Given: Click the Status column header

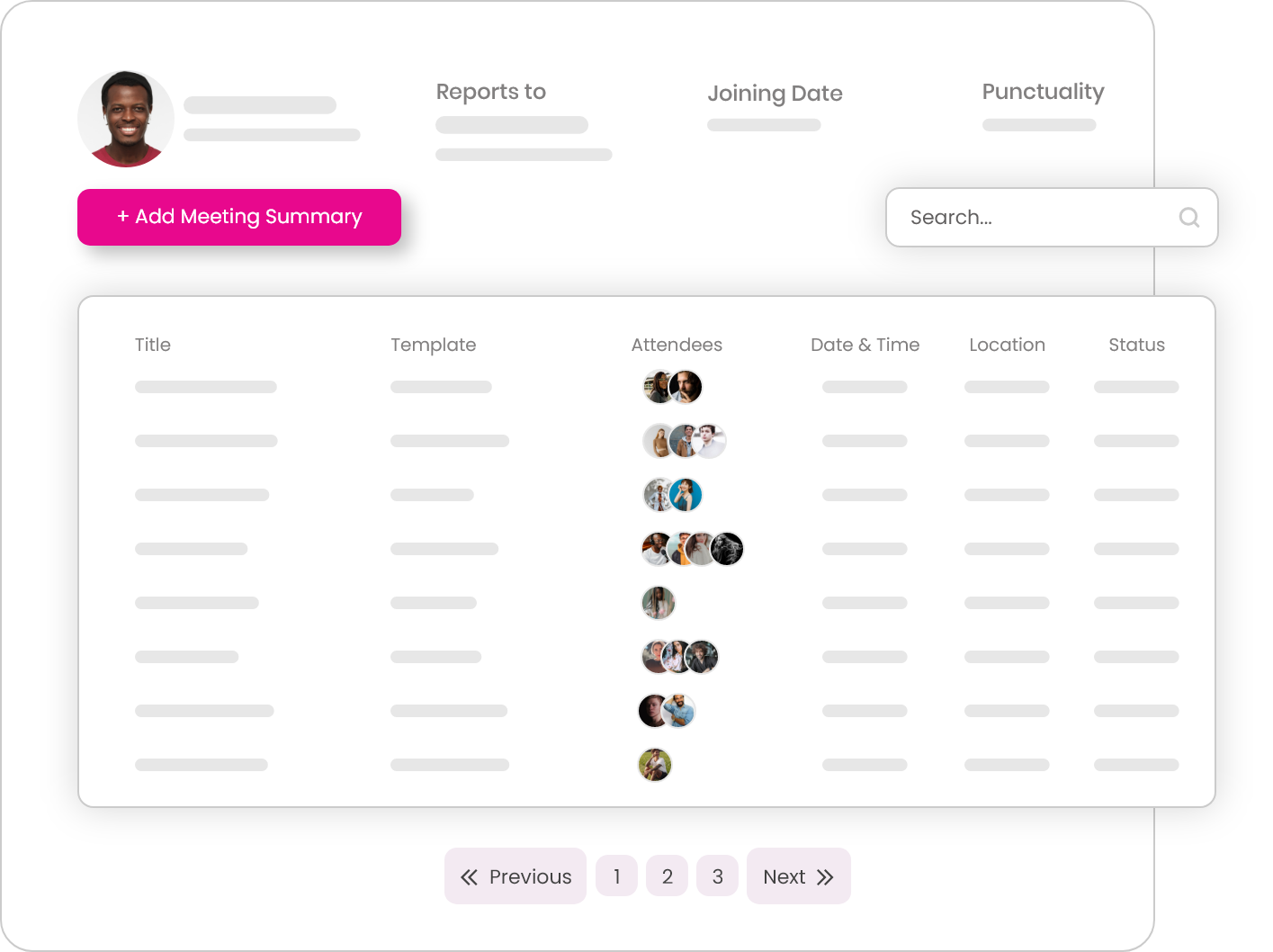Looking at the screenshot, I should click(1137, 345).
